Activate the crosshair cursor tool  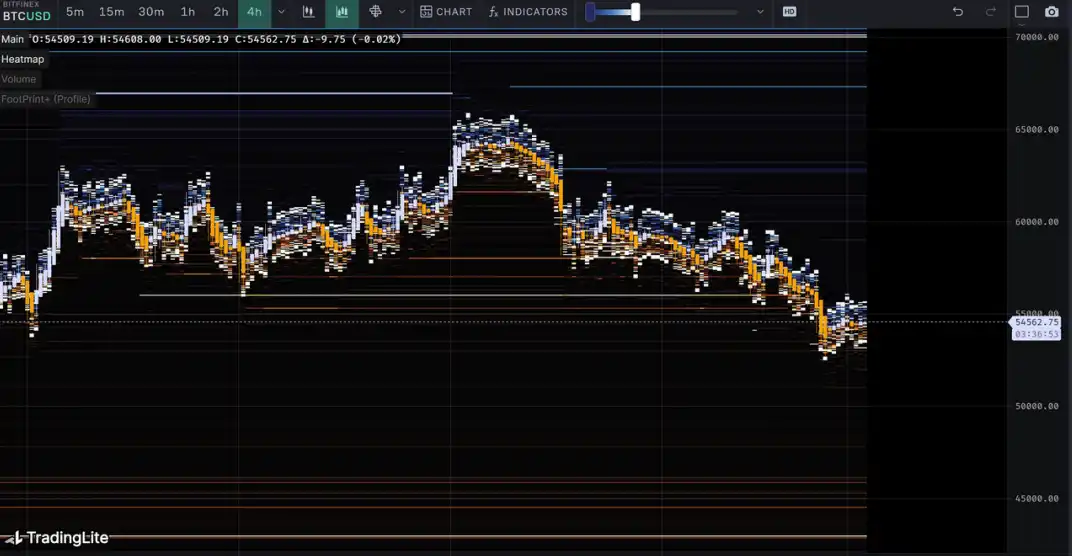pos(376,12)
